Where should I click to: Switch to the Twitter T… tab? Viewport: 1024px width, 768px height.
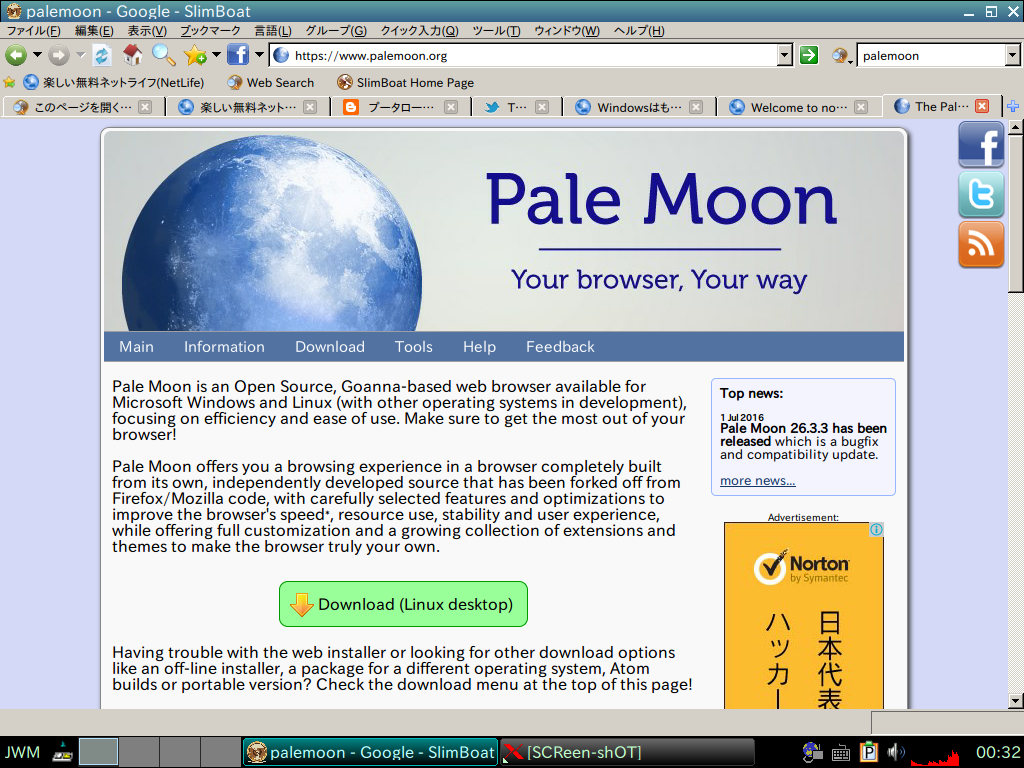tap(516, 107)
